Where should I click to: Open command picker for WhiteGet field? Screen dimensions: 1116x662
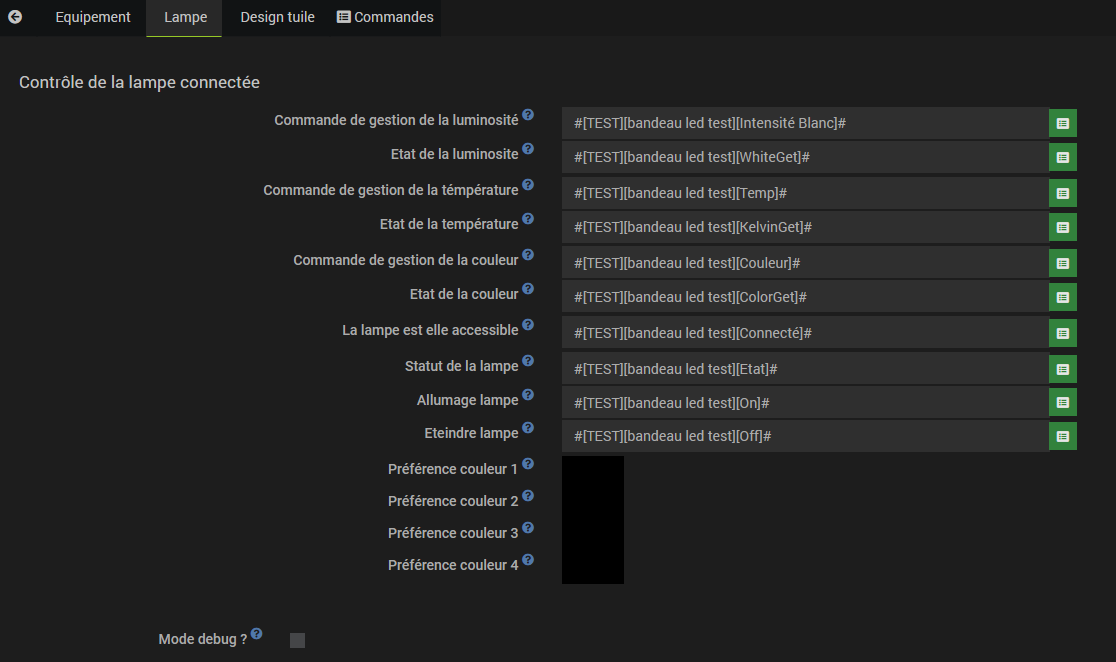pos(1063,157)
